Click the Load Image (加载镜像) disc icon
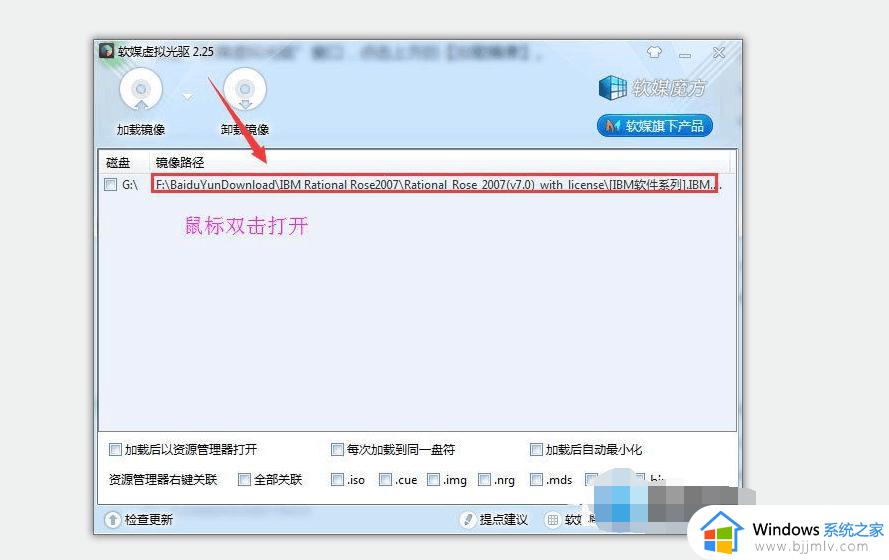Viewport: 889px width, 560px height. tap(141, 89)
